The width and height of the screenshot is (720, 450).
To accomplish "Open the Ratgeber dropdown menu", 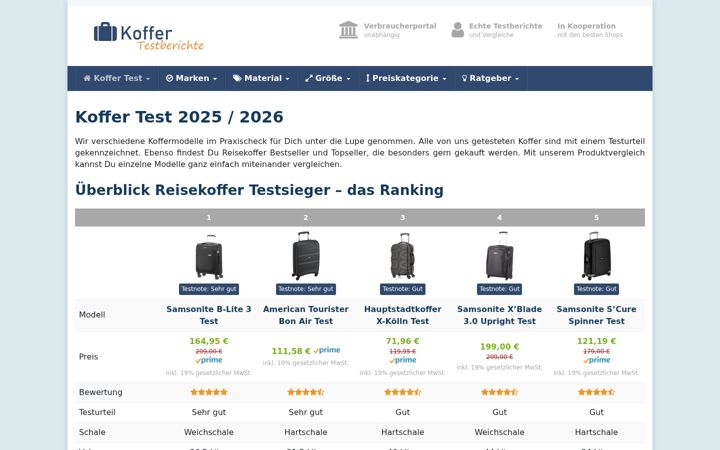I will tap(490, 78).
